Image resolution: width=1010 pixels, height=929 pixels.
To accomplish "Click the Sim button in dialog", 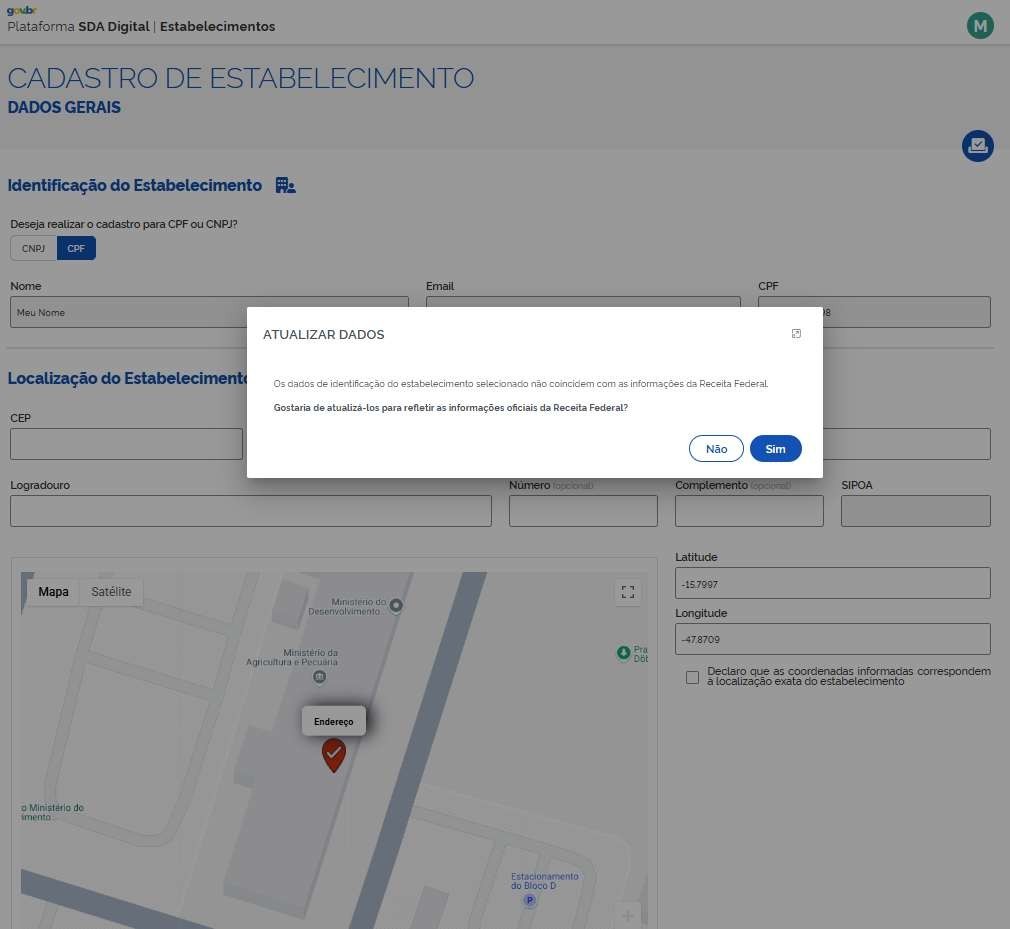I will 775,449.
